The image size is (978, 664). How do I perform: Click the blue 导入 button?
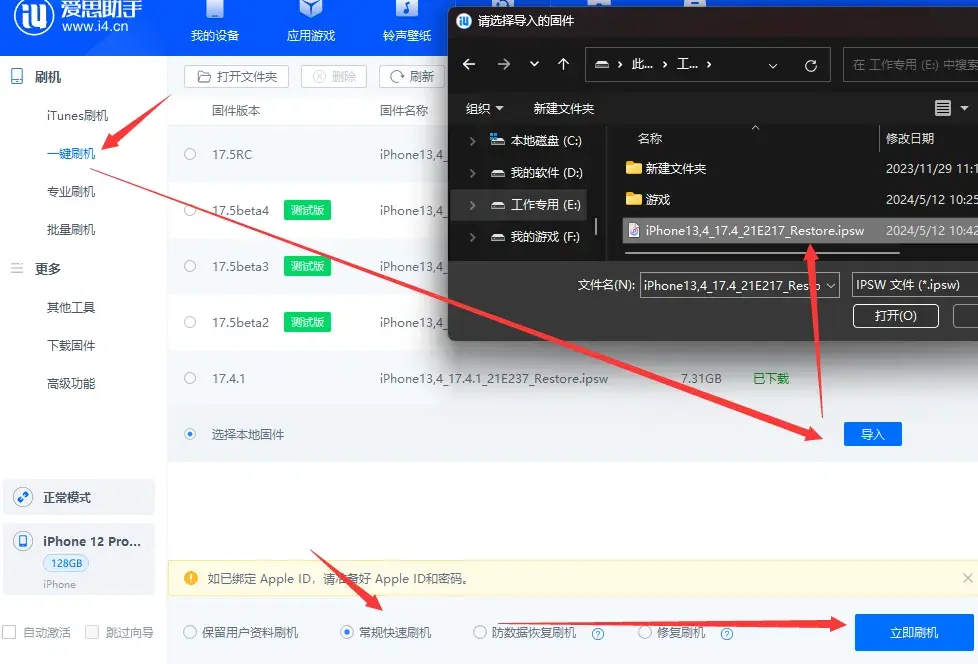(x=873, y=434)
